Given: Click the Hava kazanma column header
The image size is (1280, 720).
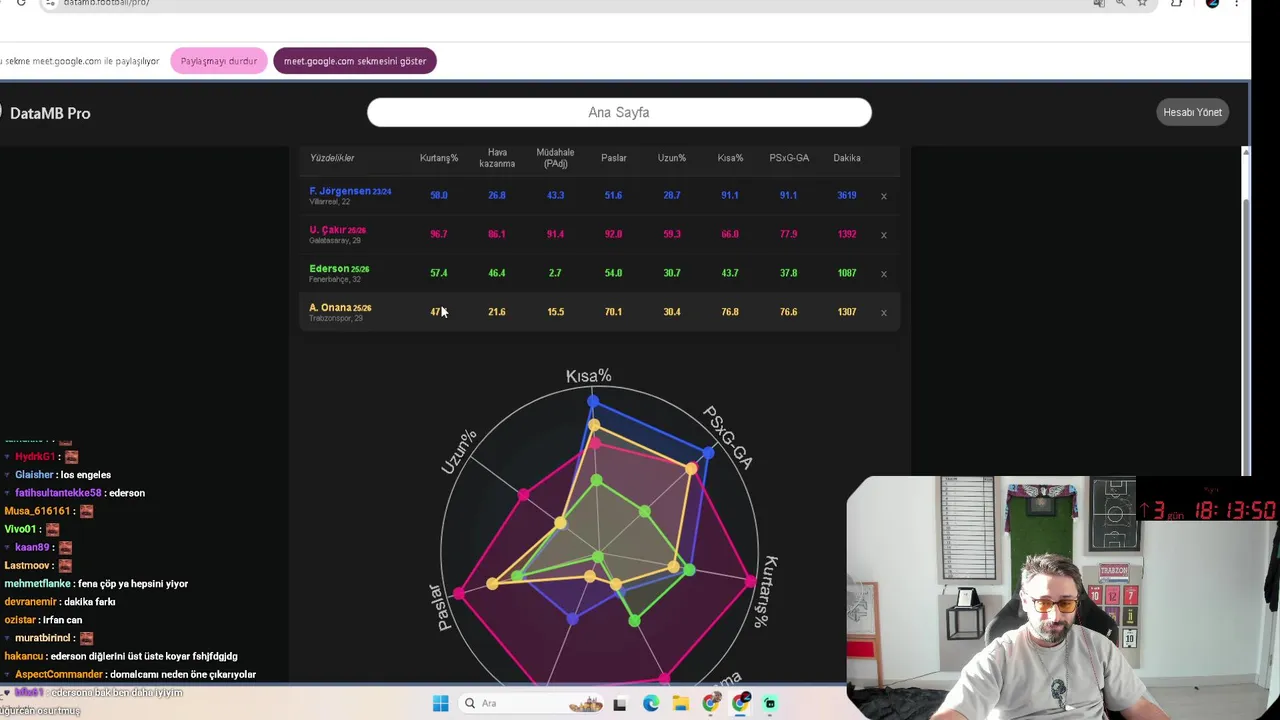Looking at the screenshot, I should 497,158.
